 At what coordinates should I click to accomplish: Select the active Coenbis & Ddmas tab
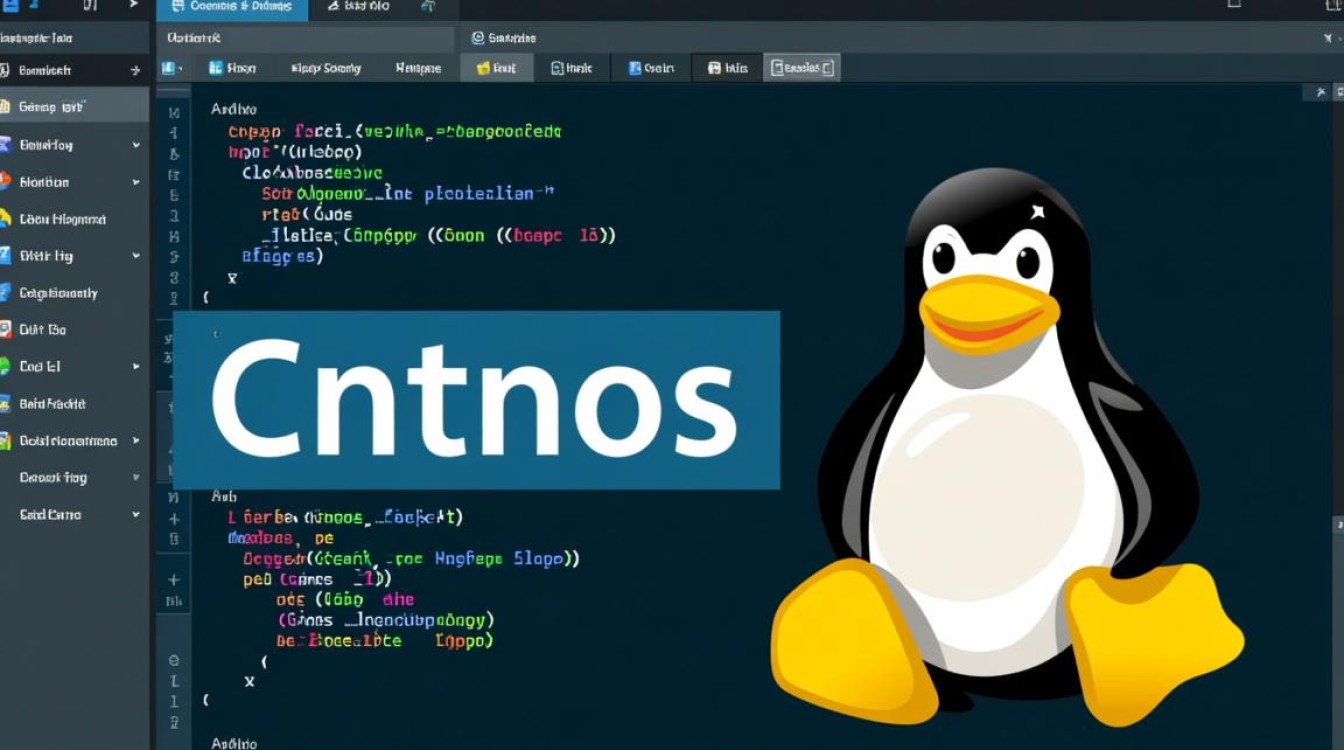[x=232, y=9]
